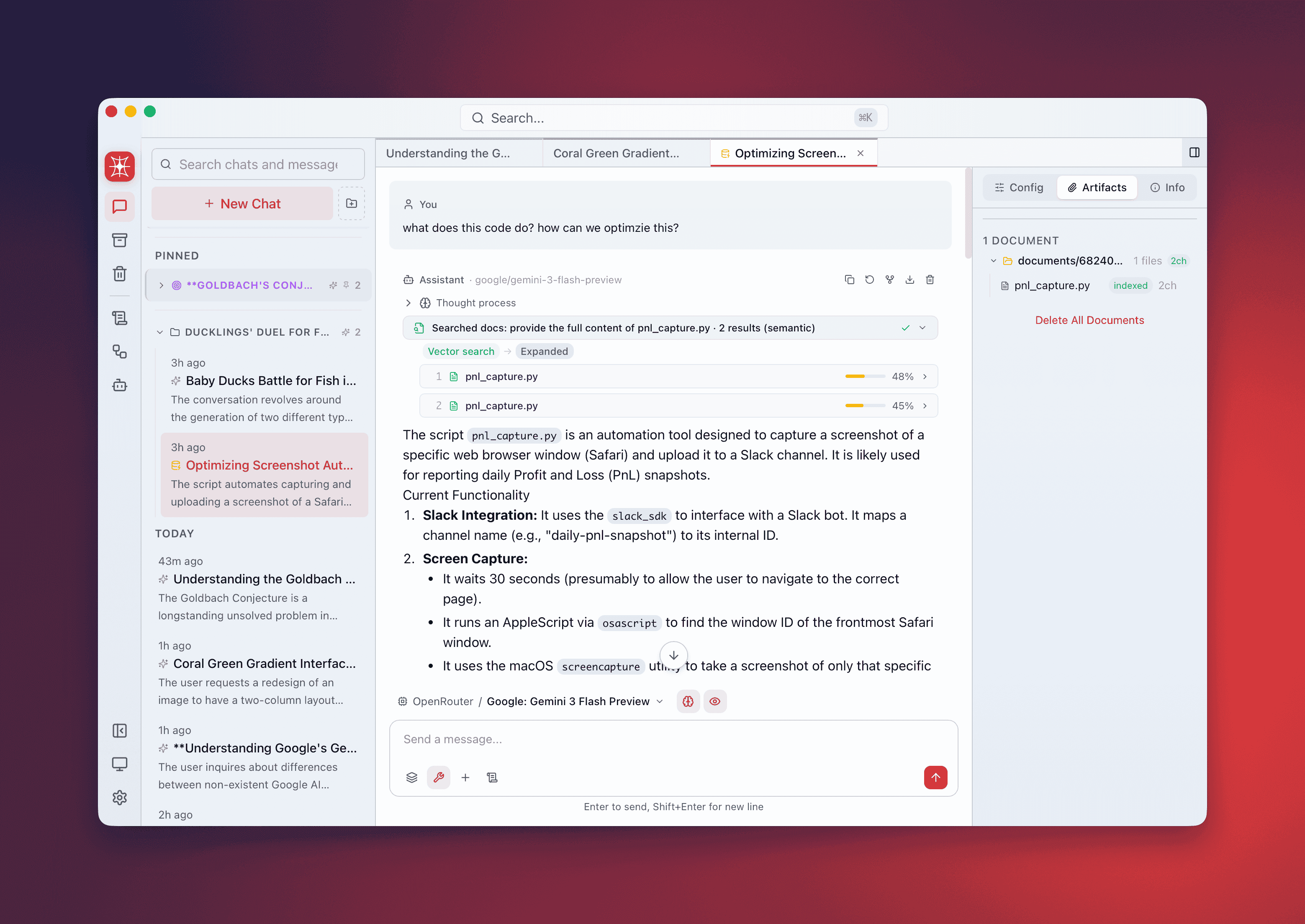Image resolution: width=1305 pixels, height=924 pixels.
Task: Switch to the Config tab
Action: coord(1018,187)
